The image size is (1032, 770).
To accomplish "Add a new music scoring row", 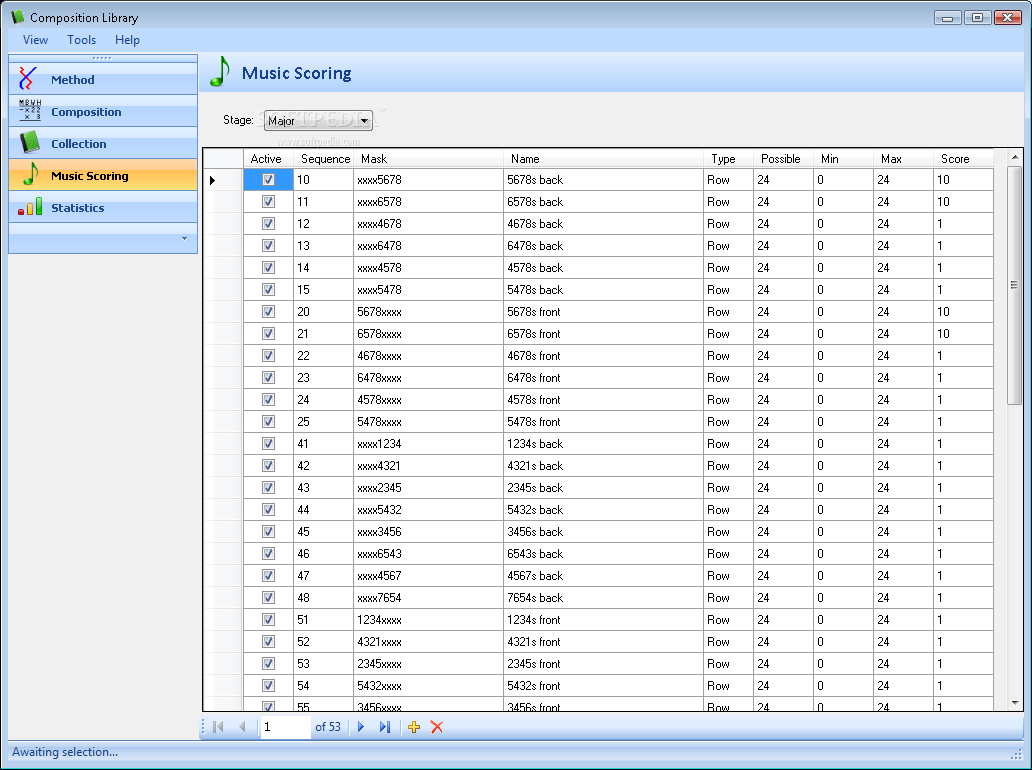I will point(414,727).
